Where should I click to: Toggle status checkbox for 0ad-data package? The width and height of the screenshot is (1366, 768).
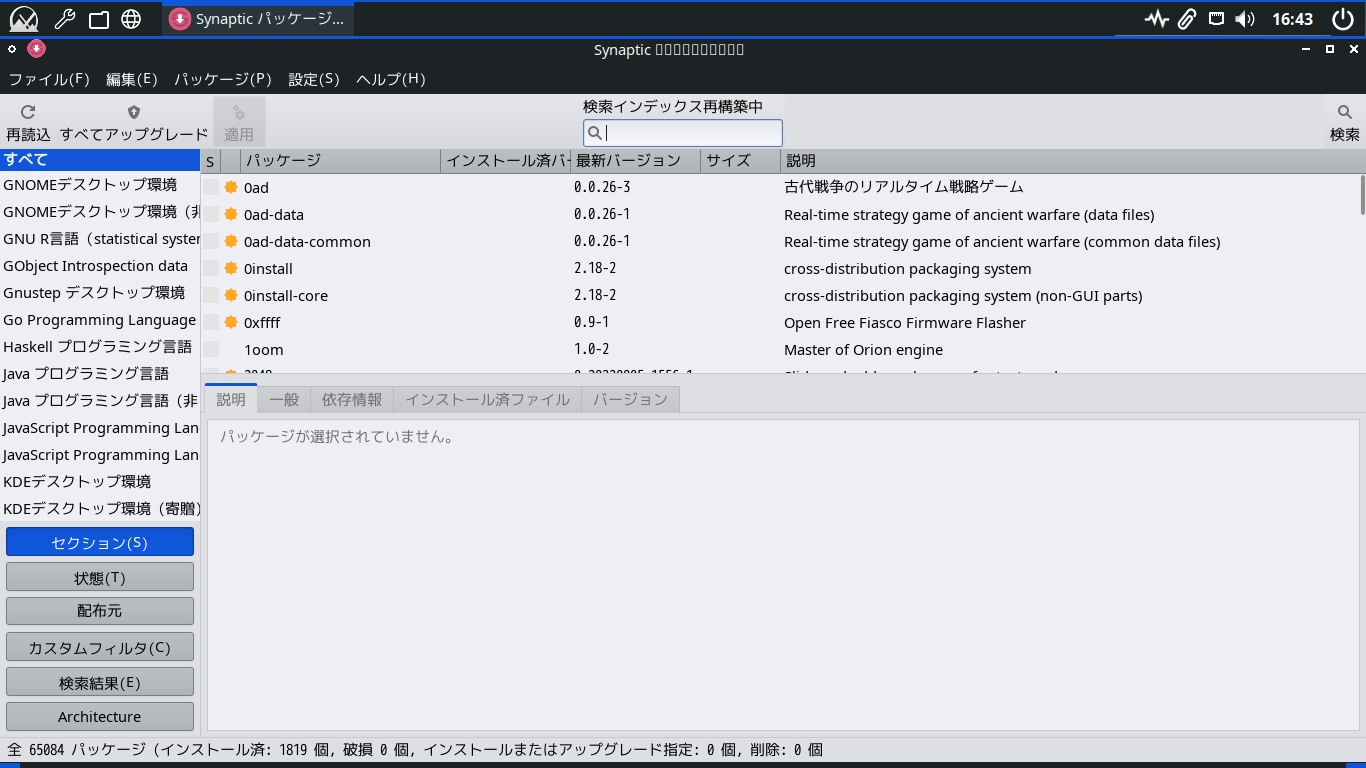click(x=211, y=214)
